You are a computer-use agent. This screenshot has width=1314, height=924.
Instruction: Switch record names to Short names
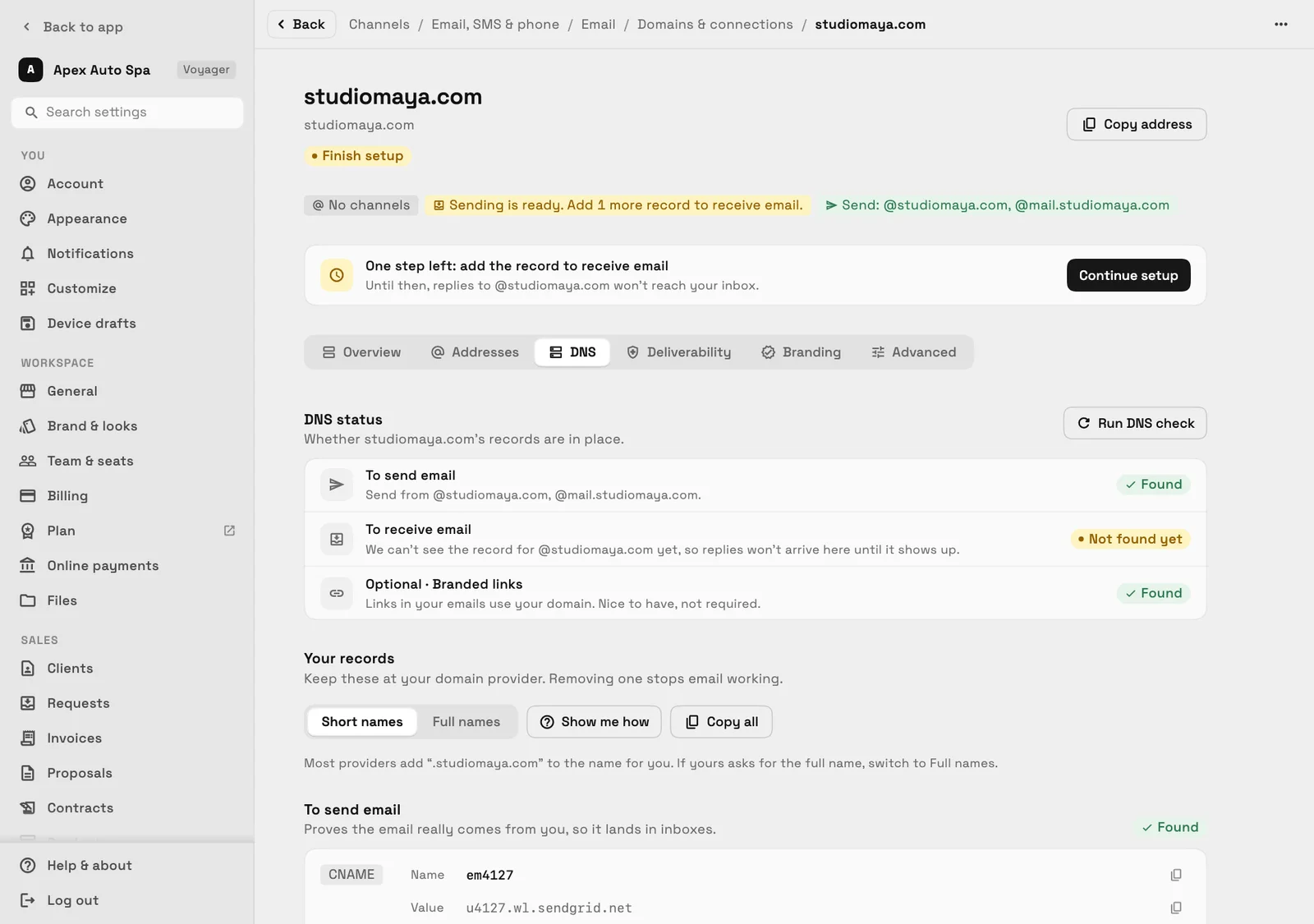pyautogui.click(x=362, y=722)
